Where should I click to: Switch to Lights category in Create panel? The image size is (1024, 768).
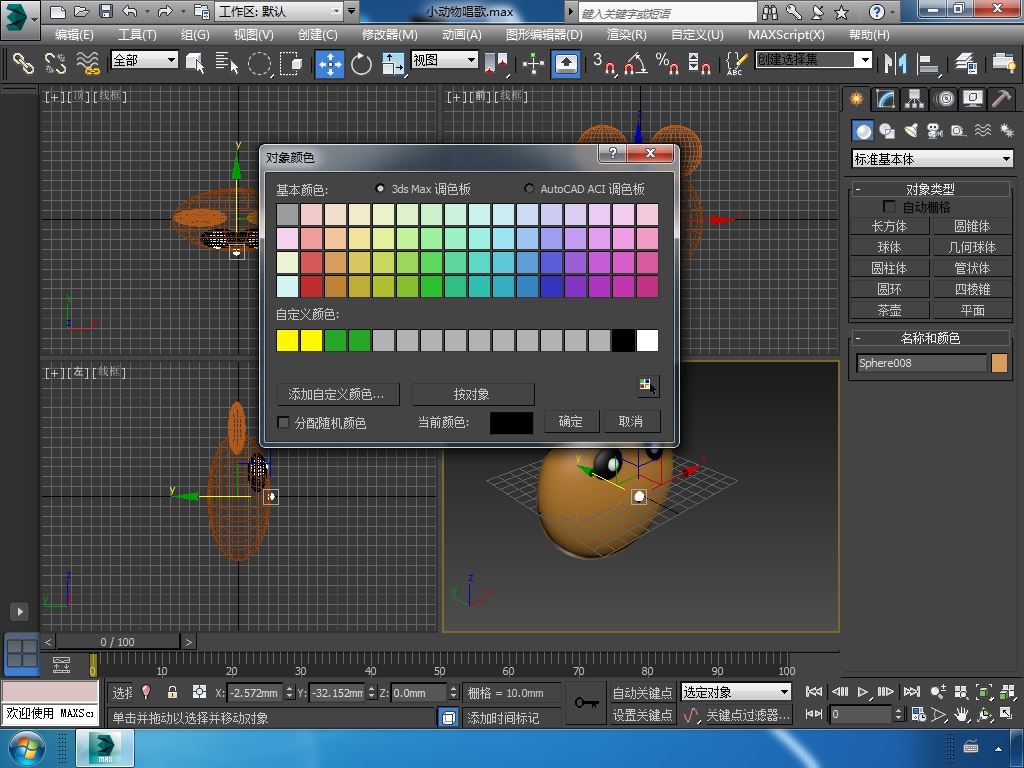[911, 131]
